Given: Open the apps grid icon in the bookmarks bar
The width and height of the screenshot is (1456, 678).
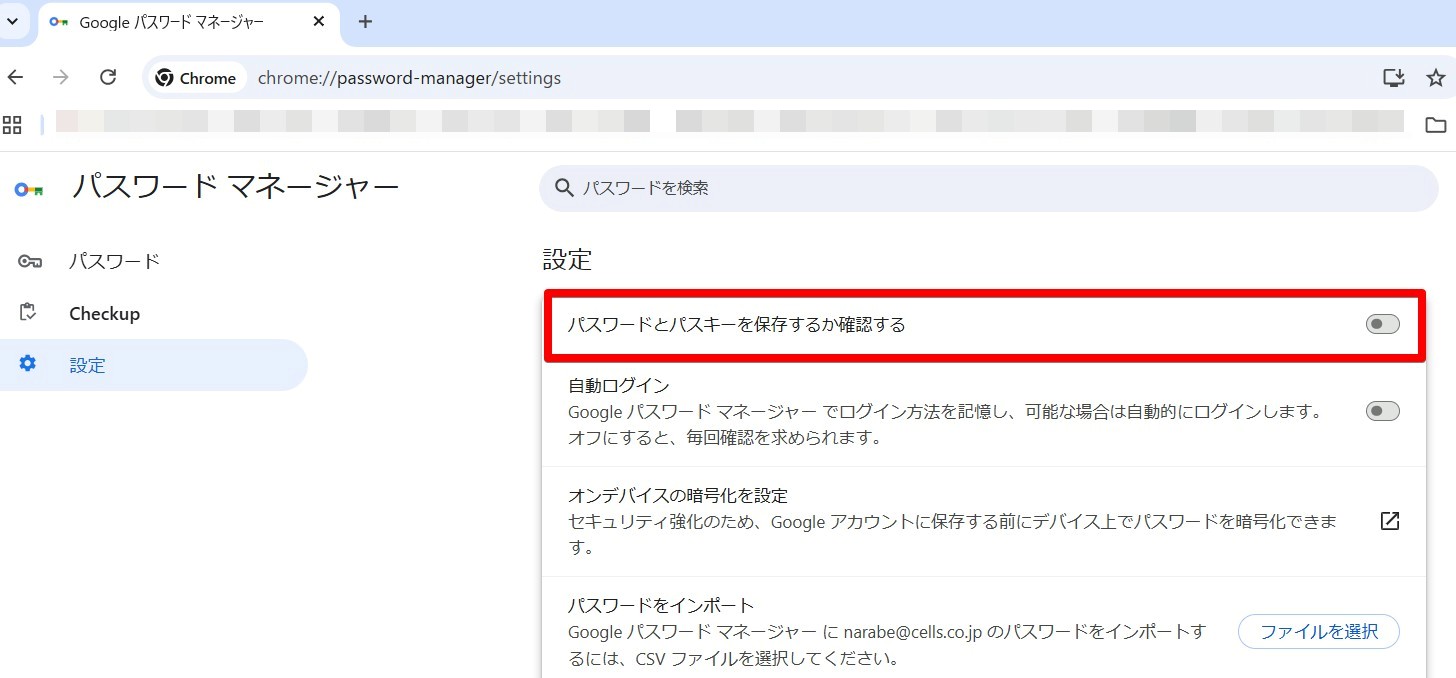Looking at the screenshot, I should point(12,125).
